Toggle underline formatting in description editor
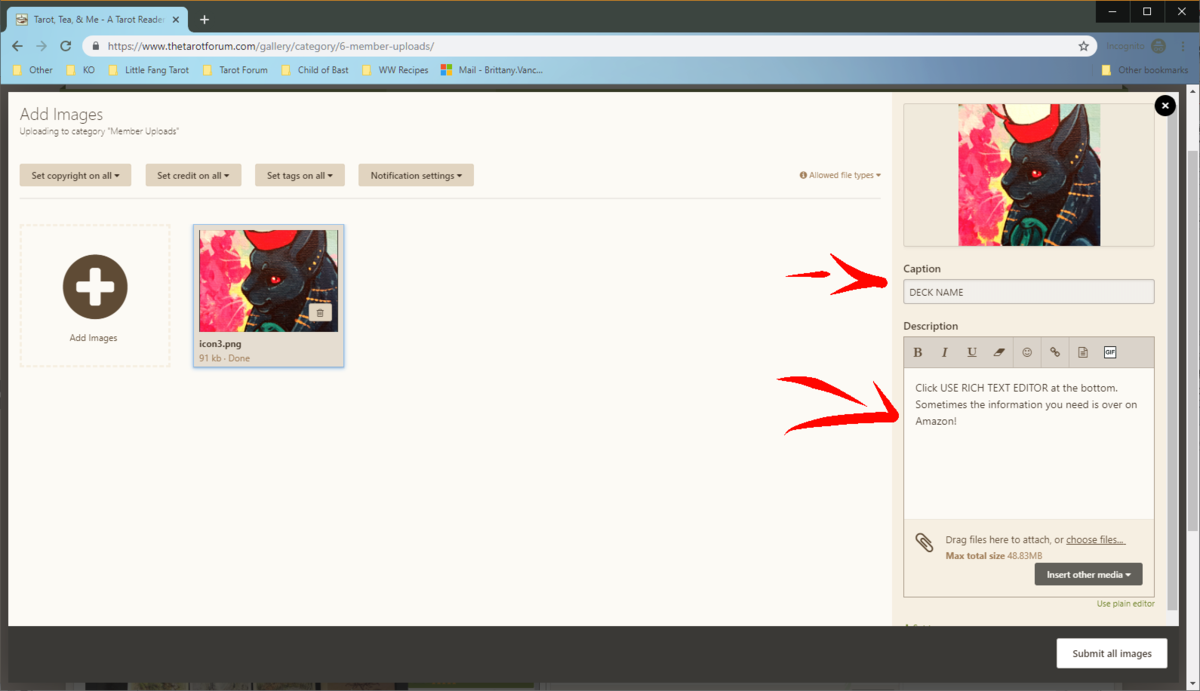Screen dimensions: 1200x691 pos(972,352)
